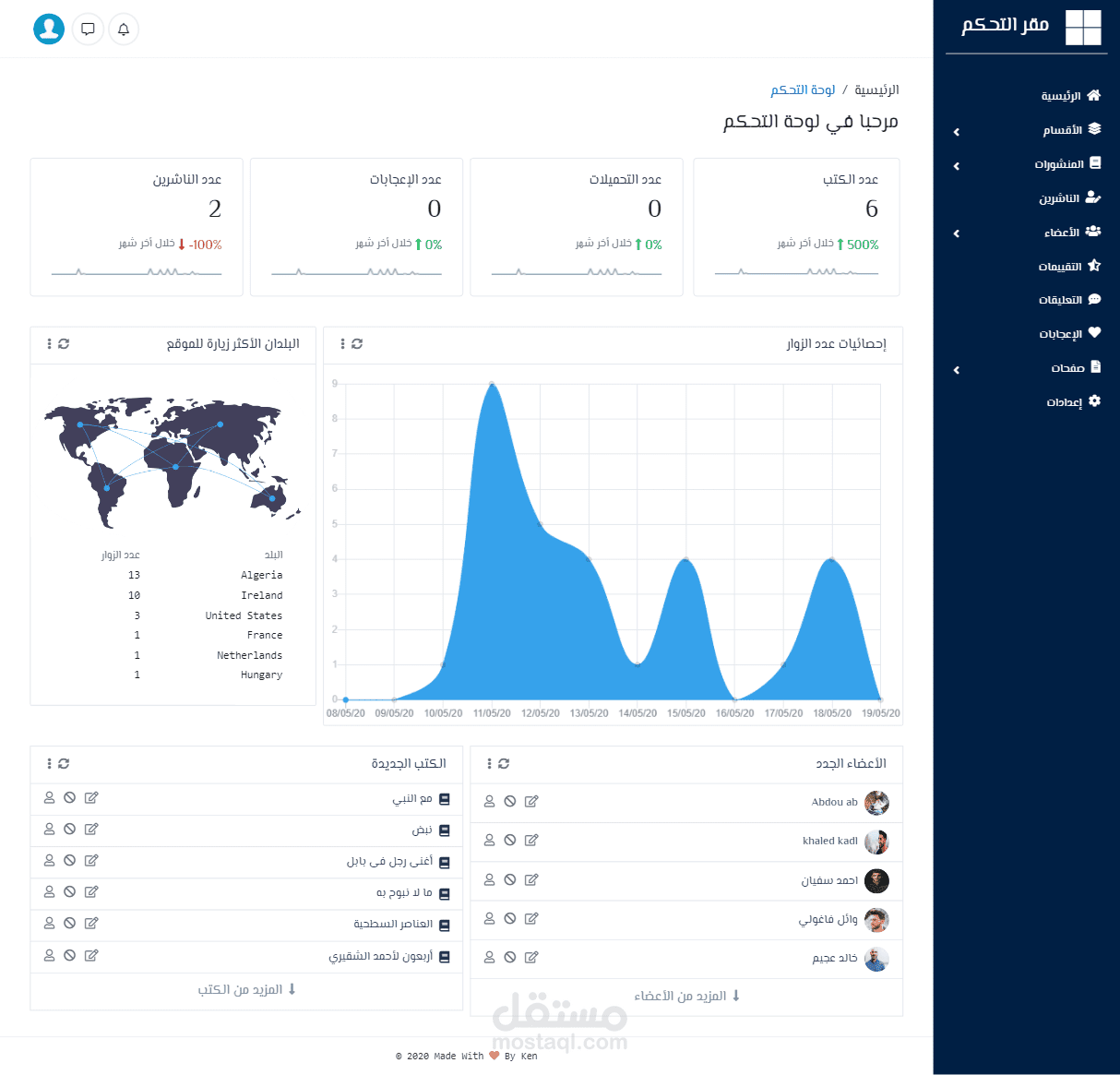Open the عدد الناشرين statistics card
This screenshot has width=1120, height=1075.
137,227
